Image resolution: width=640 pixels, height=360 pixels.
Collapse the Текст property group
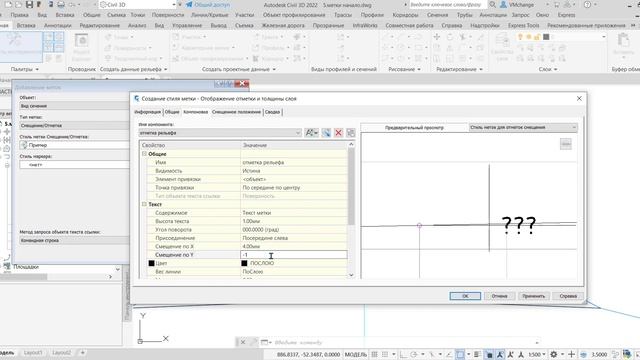pos(144,204)
